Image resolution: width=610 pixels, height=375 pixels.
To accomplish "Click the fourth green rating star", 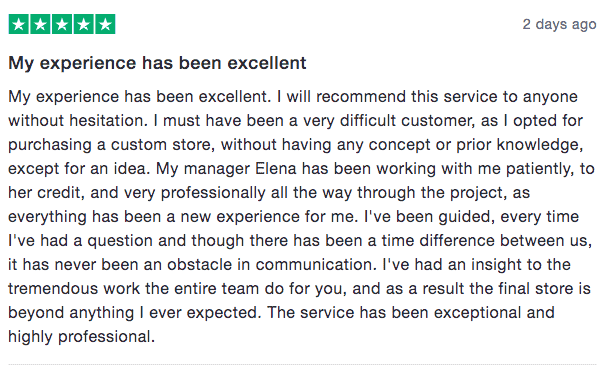I will [x=84, y=24].
